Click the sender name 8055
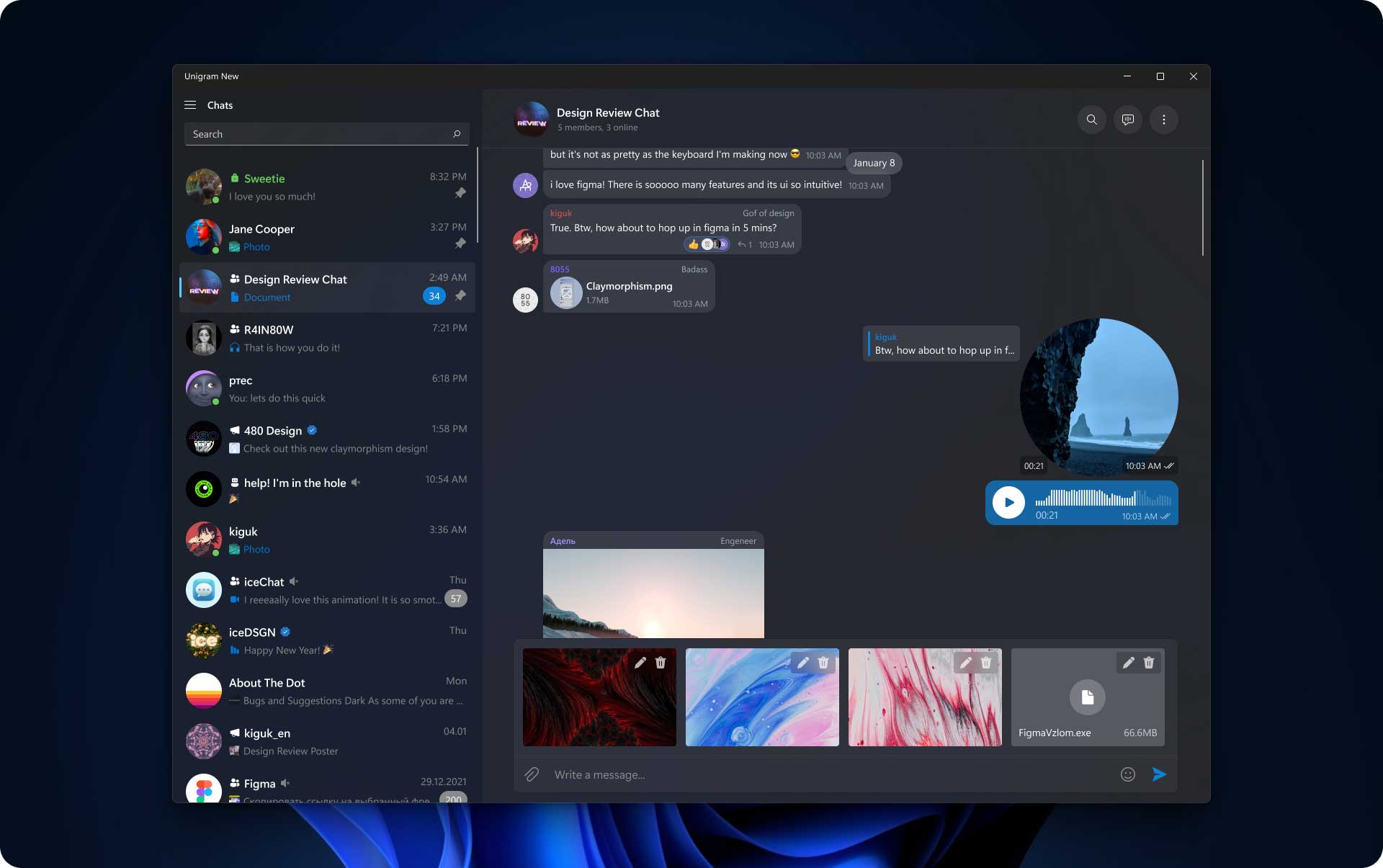This screenshot has height=868, width=1383. pos(560,269)
